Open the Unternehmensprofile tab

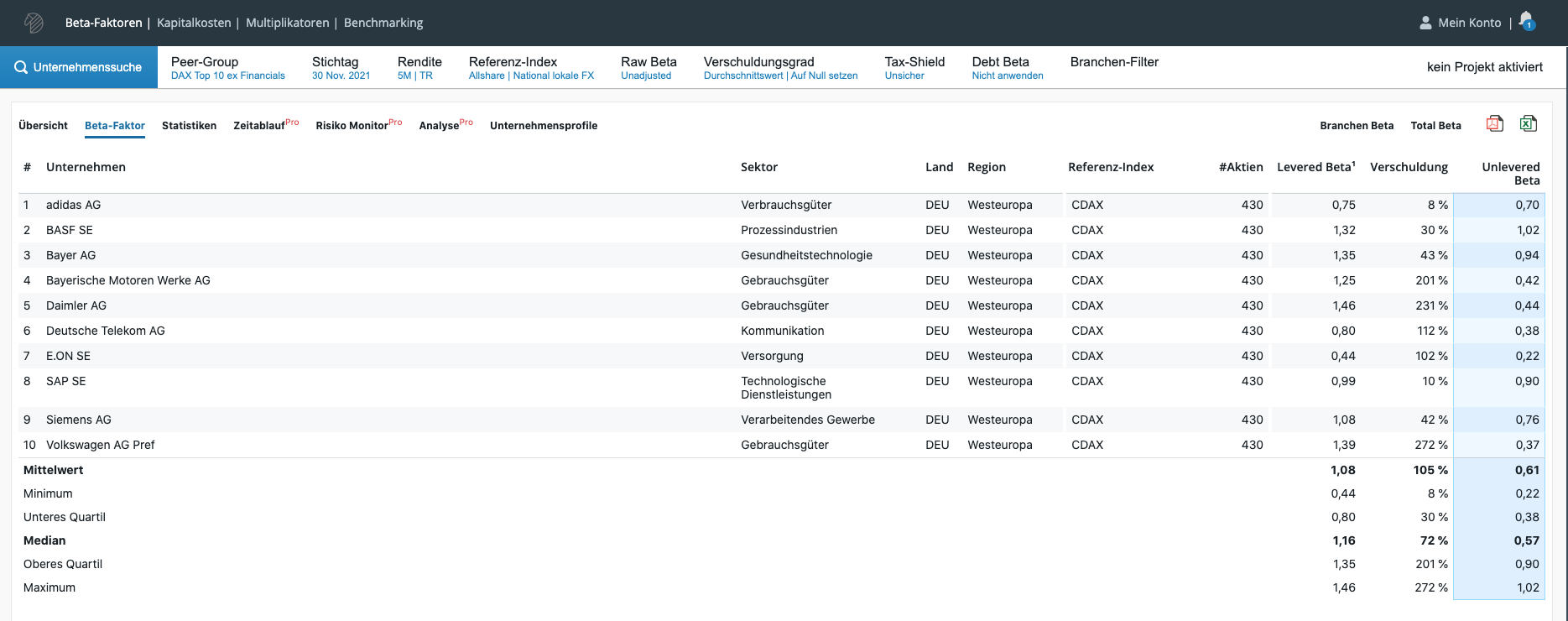pyautogui.click(x=544, y=126)
